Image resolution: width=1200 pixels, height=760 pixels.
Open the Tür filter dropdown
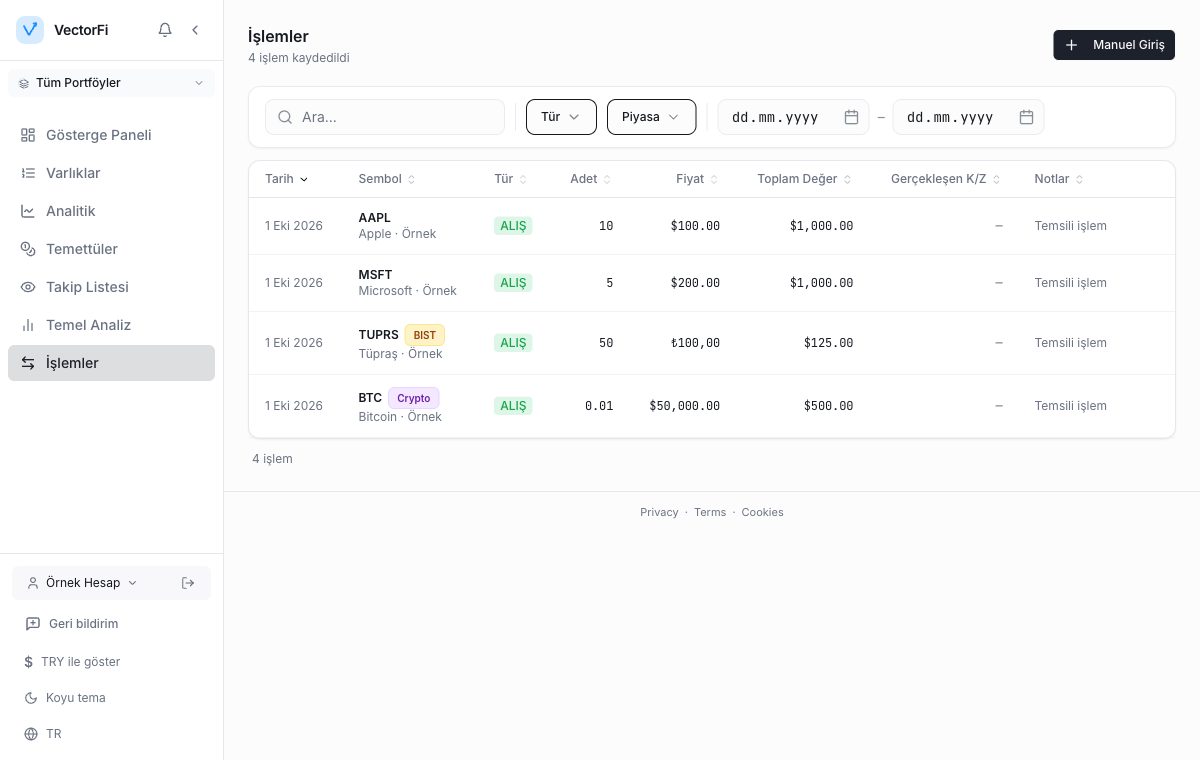(x=561, y=117)
